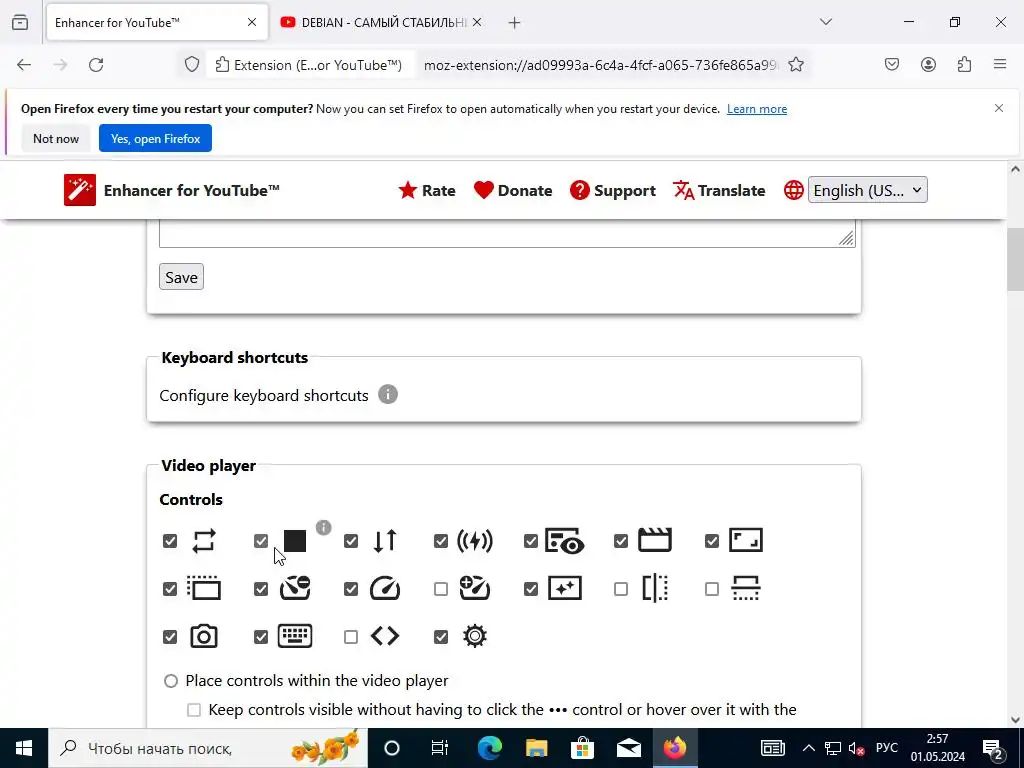1024x768 pixels.
Task: Switch to the Enhancer for YouTube tab
Action: pyautogui.click(x=157, y=22)
